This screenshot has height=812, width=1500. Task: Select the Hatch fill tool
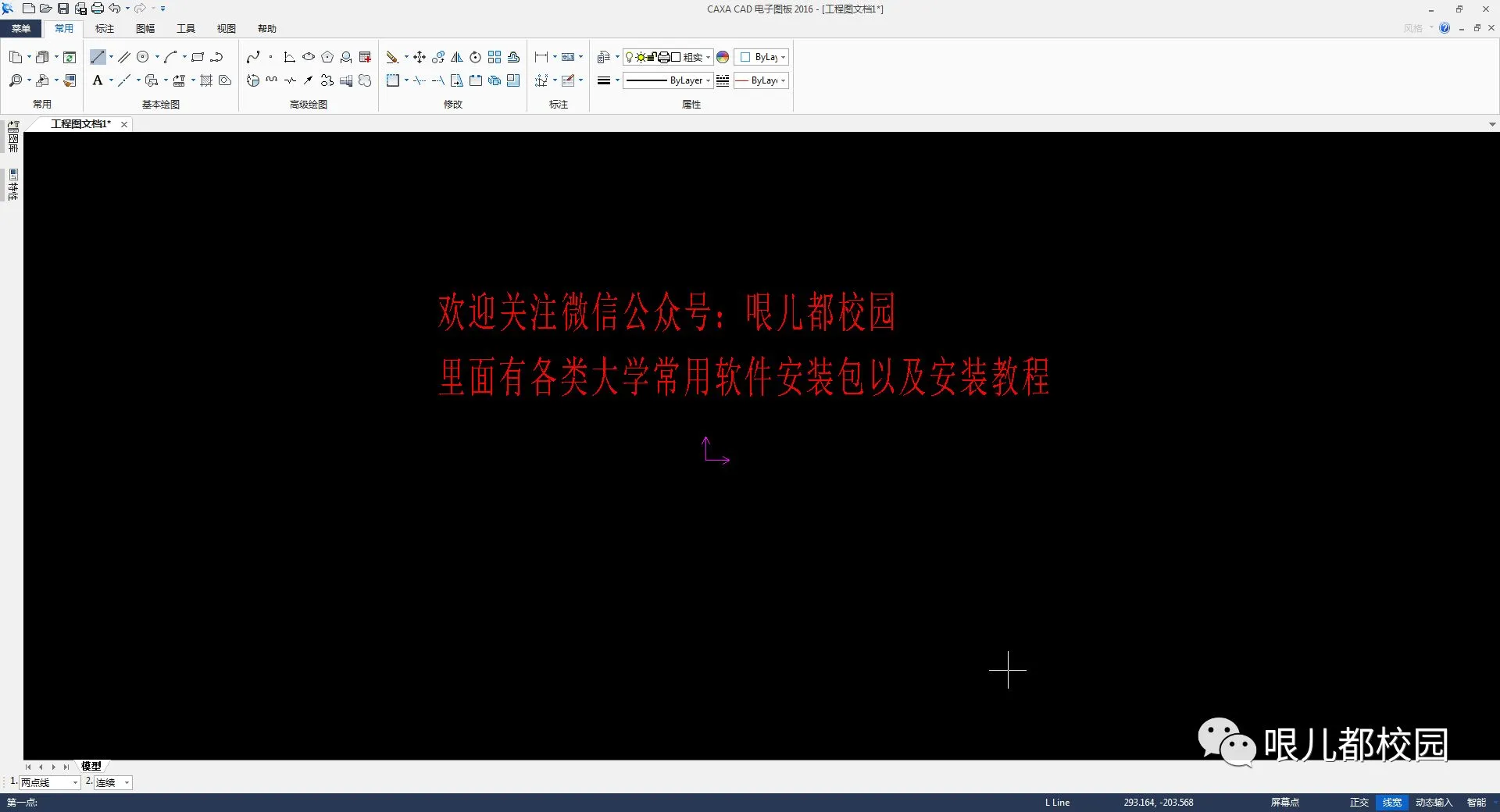click(206, 80)
